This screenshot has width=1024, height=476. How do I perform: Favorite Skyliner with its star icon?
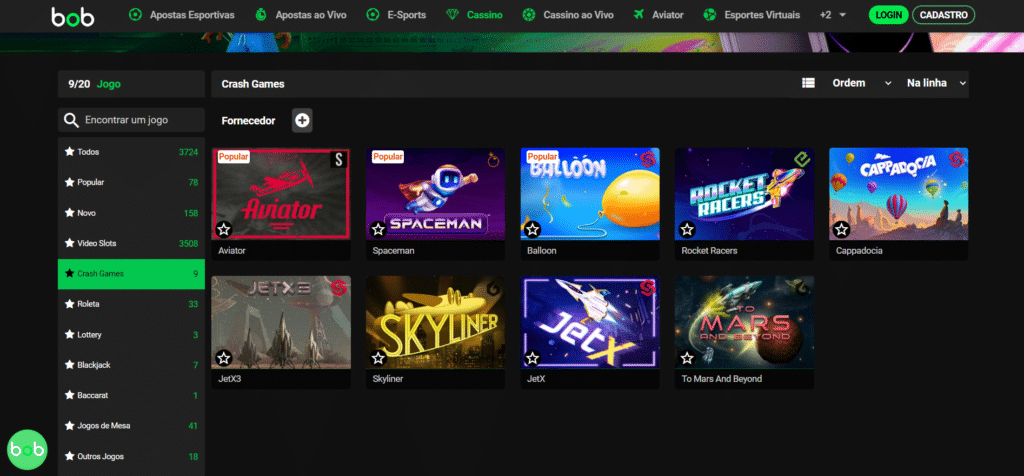[378, 358]
